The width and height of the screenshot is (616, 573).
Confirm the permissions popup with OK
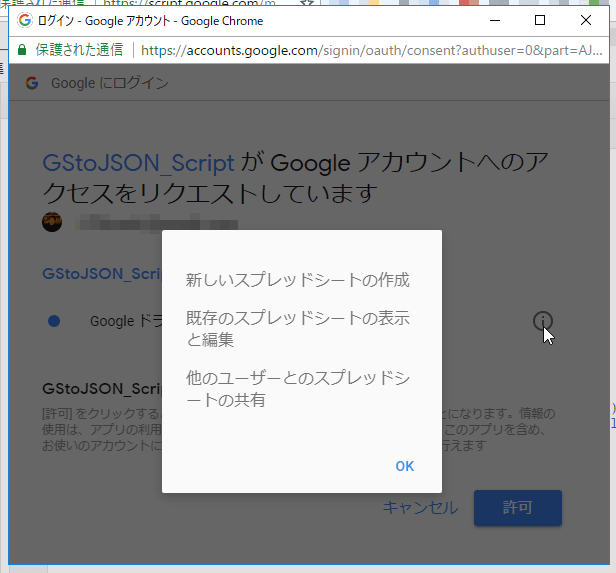click(x=404, y=466)
